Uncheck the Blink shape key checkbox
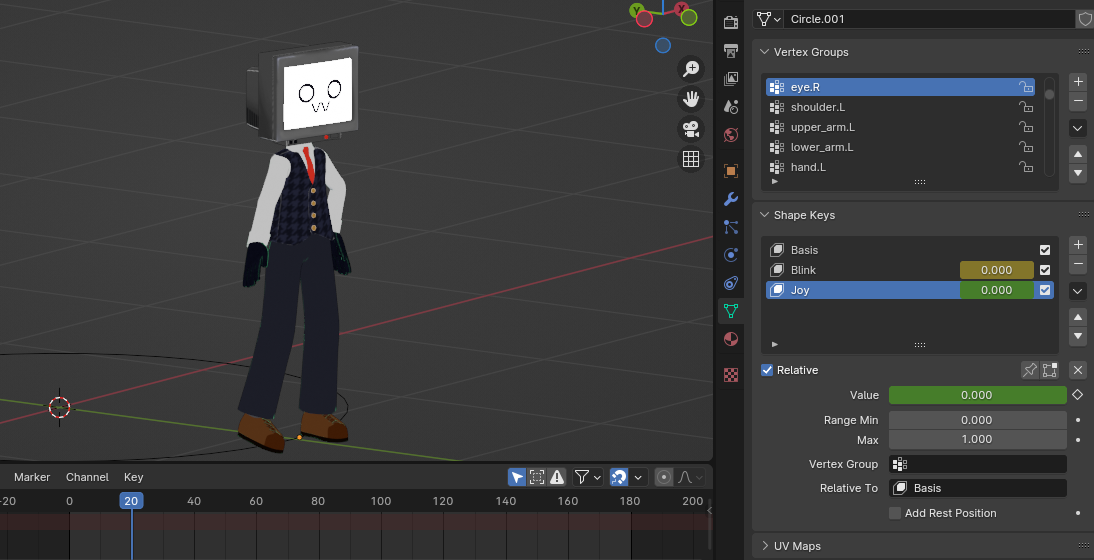 tap(1045, 270)
